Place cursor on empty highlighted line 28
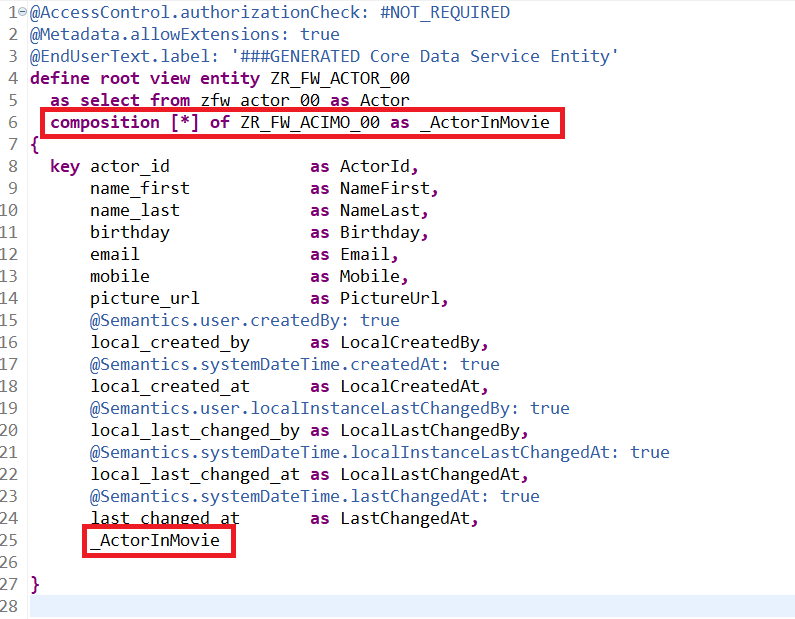 (412, 606)
